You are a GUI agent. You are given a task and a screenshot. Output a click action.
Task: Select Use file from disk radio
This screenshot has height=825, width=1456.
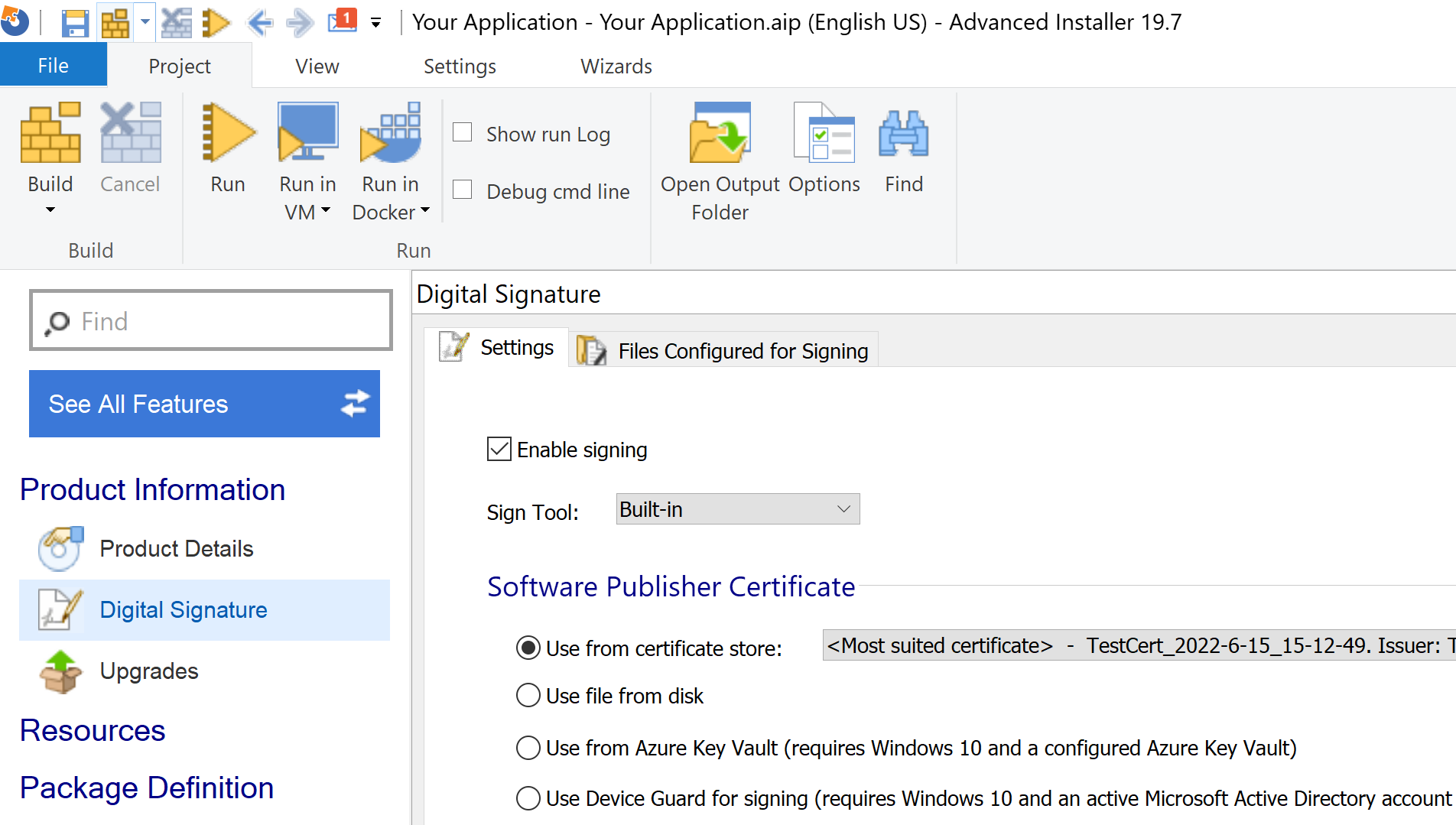tap(528, 695)
